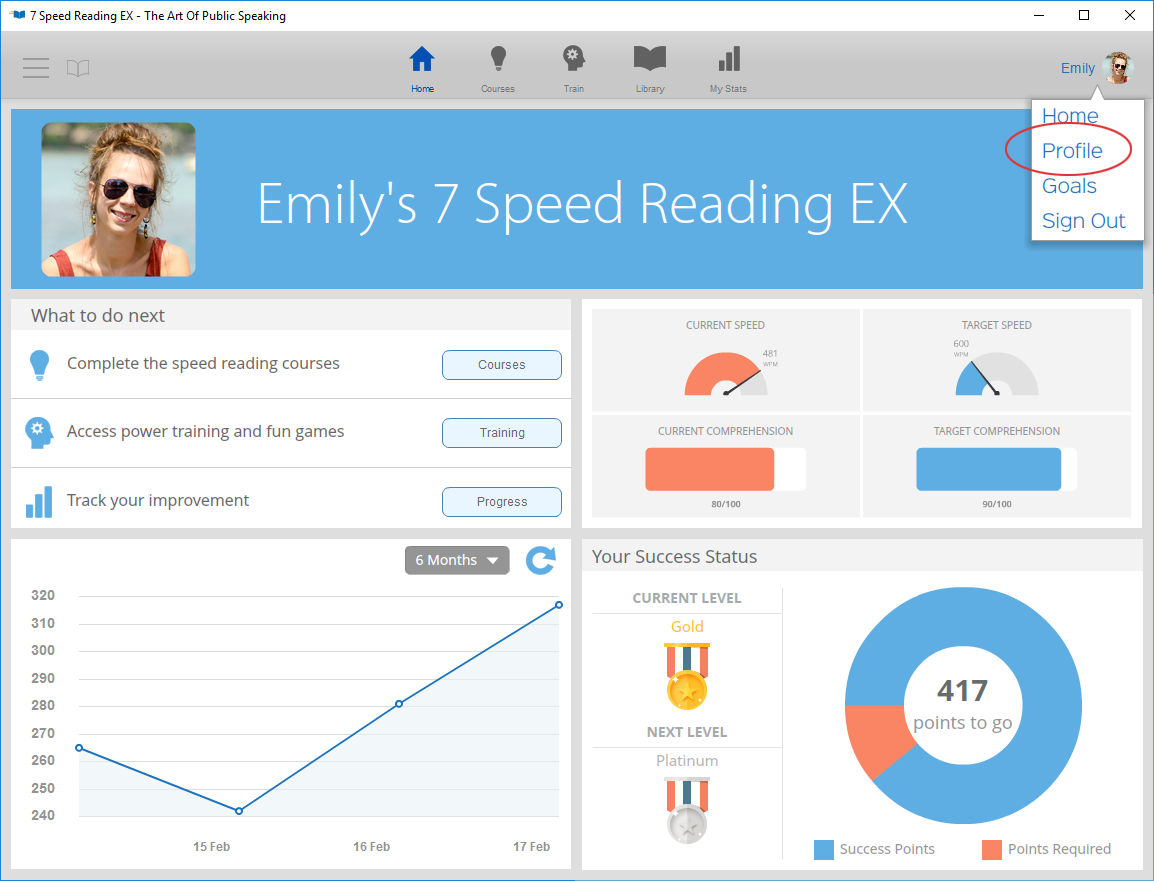Choose Sign Out in user menu
1154x881 pixels.
1083,221
